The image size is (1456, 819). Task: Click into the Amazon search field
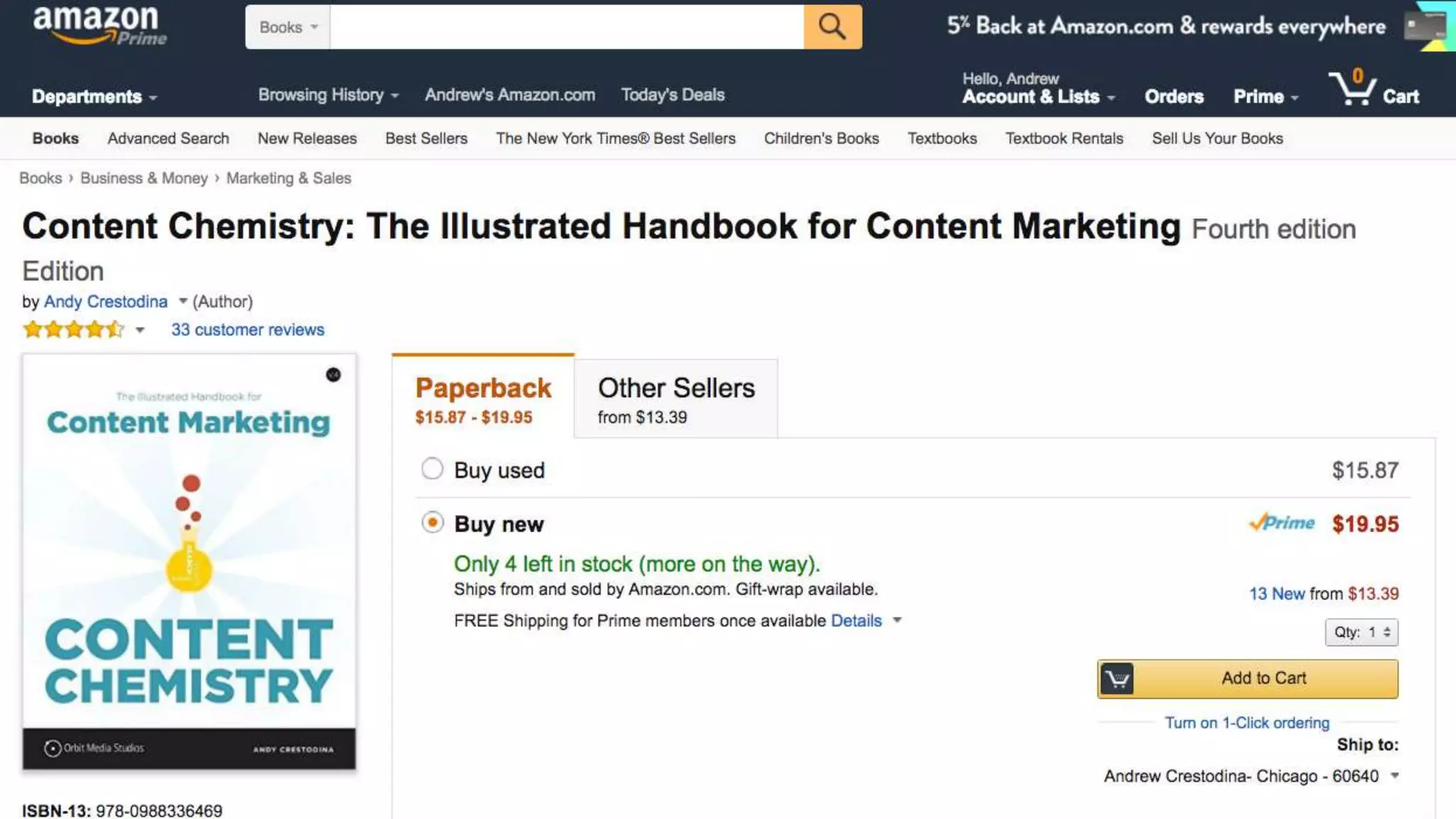click(x=567, y=27)
